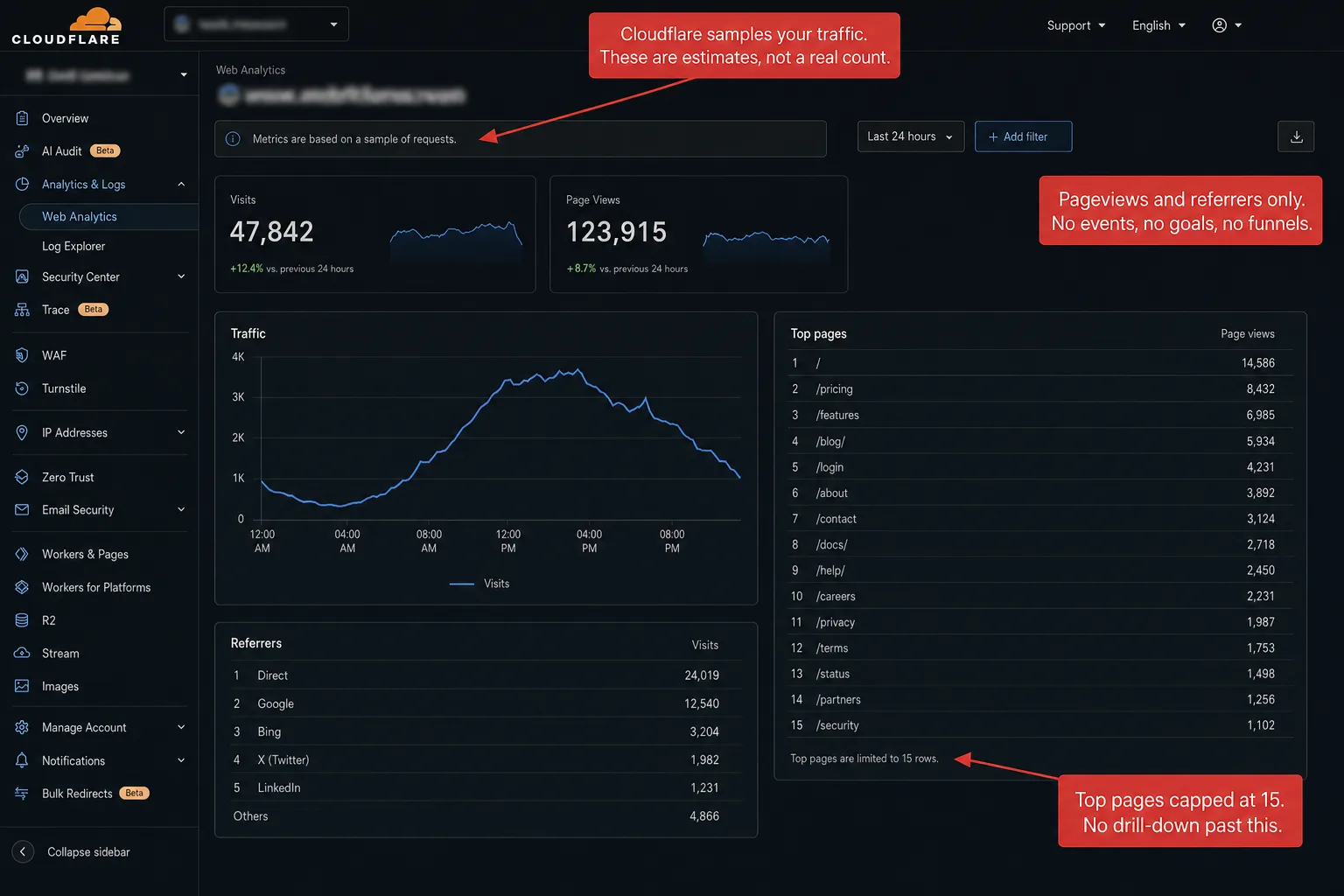Click the /features row in Top pages
The image size is (1344, 896).
pos(1039,415)
